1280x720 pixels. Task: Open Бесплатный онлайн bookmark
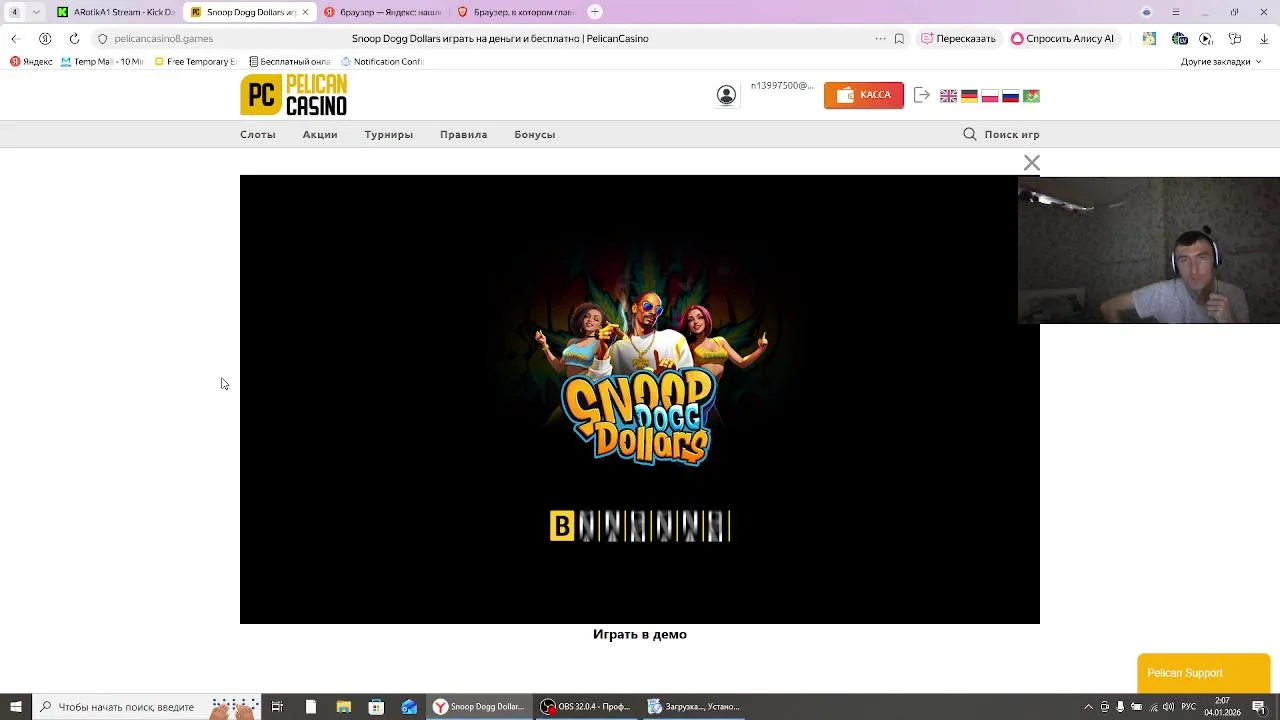tap(290, 61)
